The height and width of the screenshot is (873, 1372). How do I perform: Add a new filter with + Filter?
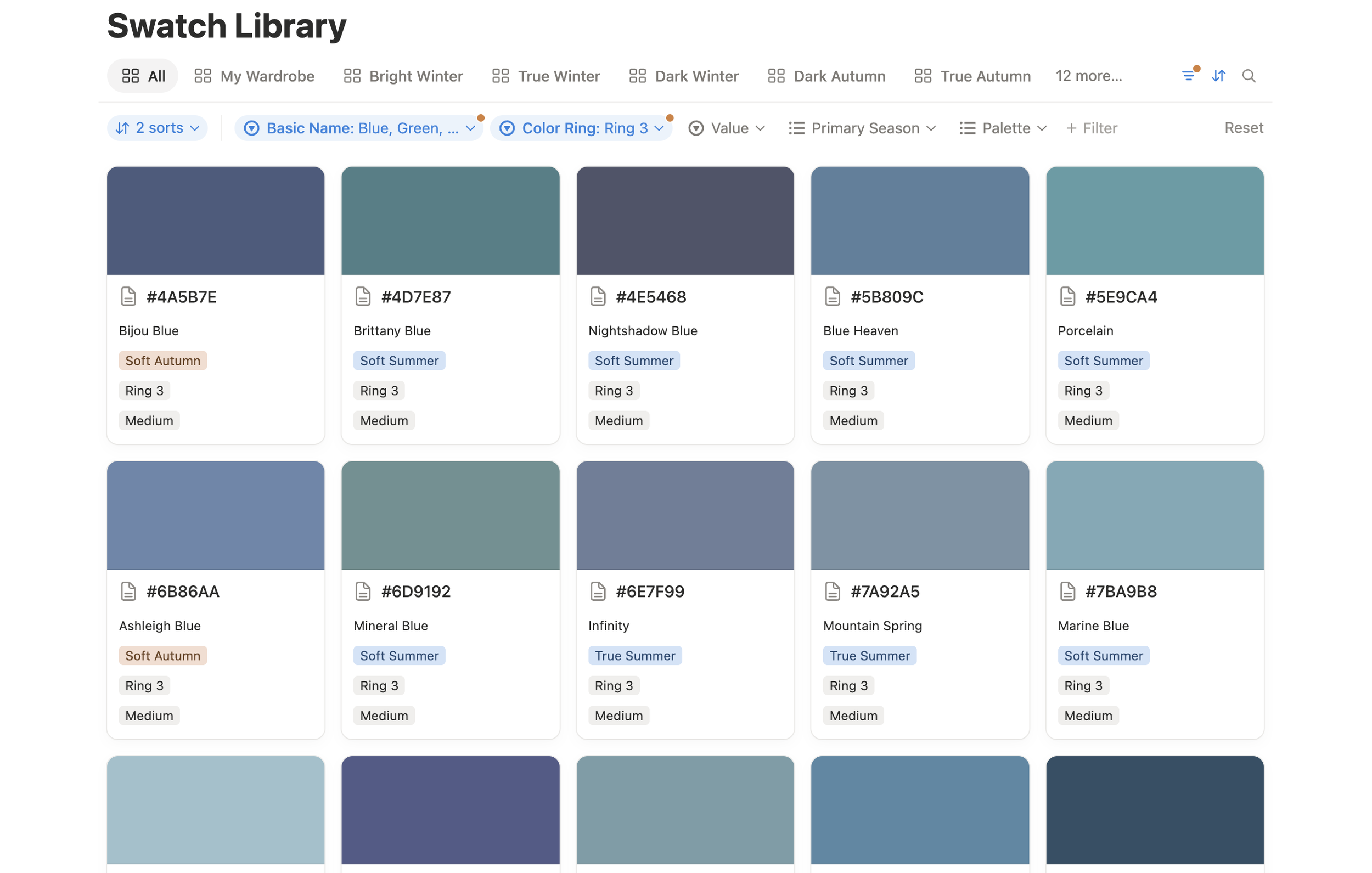pos(1092,128)
